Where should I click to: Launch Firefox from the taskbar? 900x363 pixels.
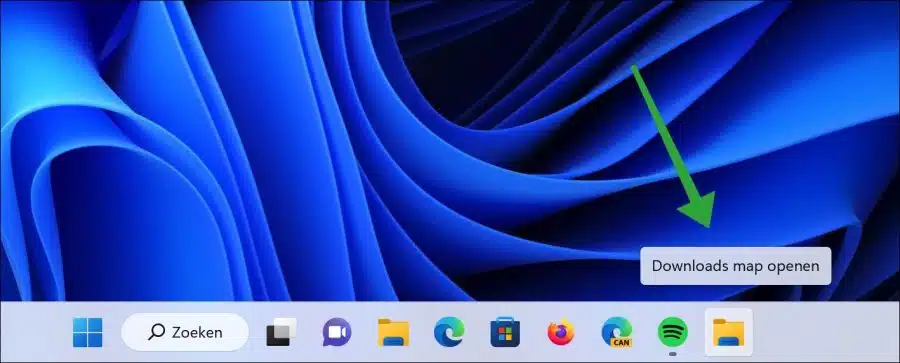click(561, 332)
